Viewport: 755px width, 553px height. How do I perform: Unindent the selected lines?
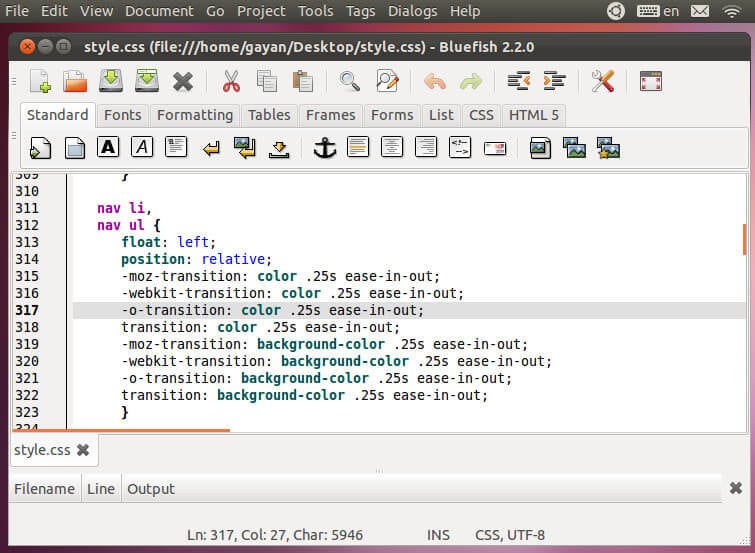point(519,81)
